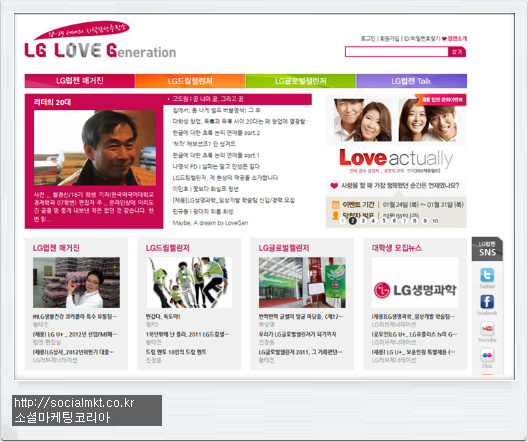Go to banner page 6
Screen dimensions: 528x442
tap(394, 221)
